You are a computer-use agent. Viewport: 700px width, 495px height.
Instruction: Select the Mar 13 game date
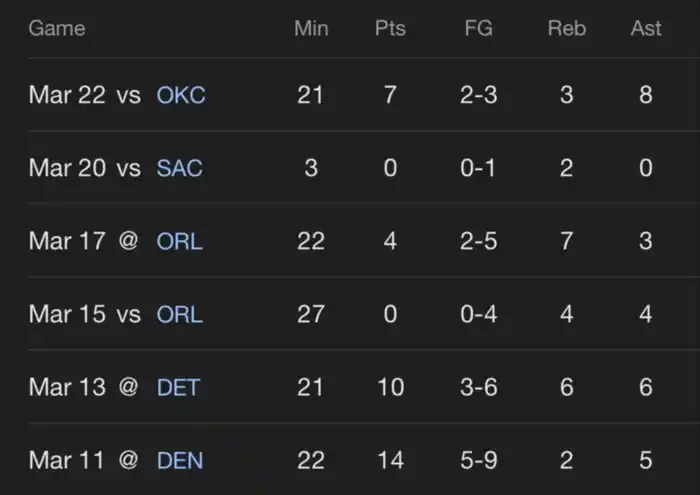(67, 387)
